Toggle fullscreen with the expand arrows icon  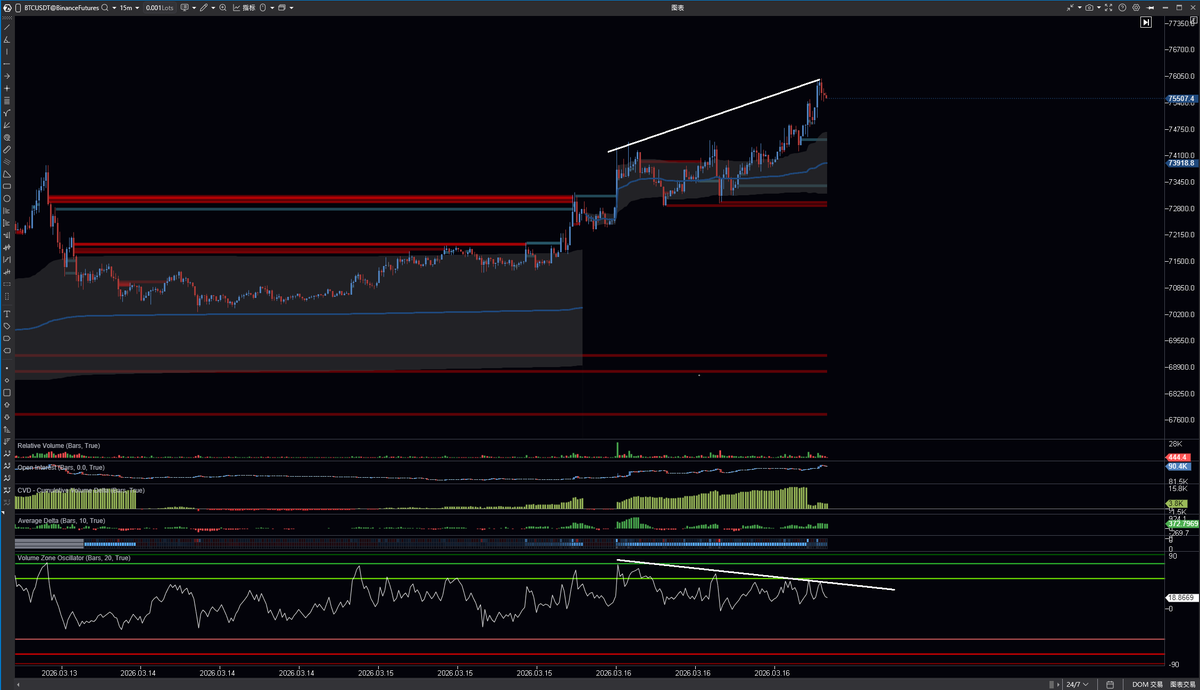pyautogui.click(x=1108, y=7)
